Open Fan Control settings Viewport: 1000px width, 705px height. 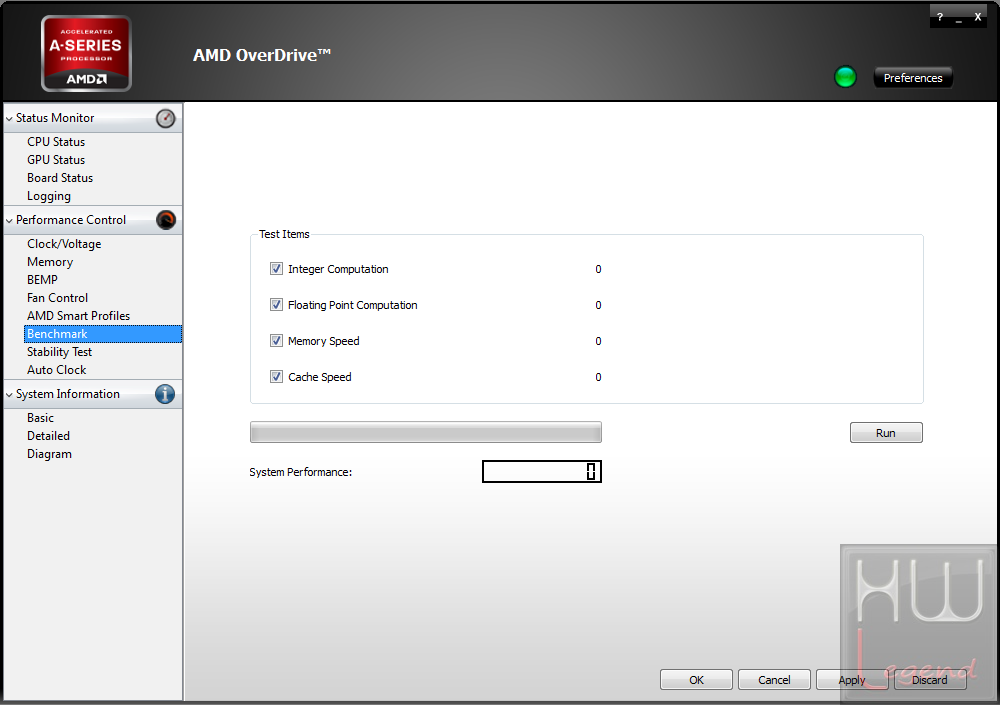pyautogui.click(x=57, y=298)
